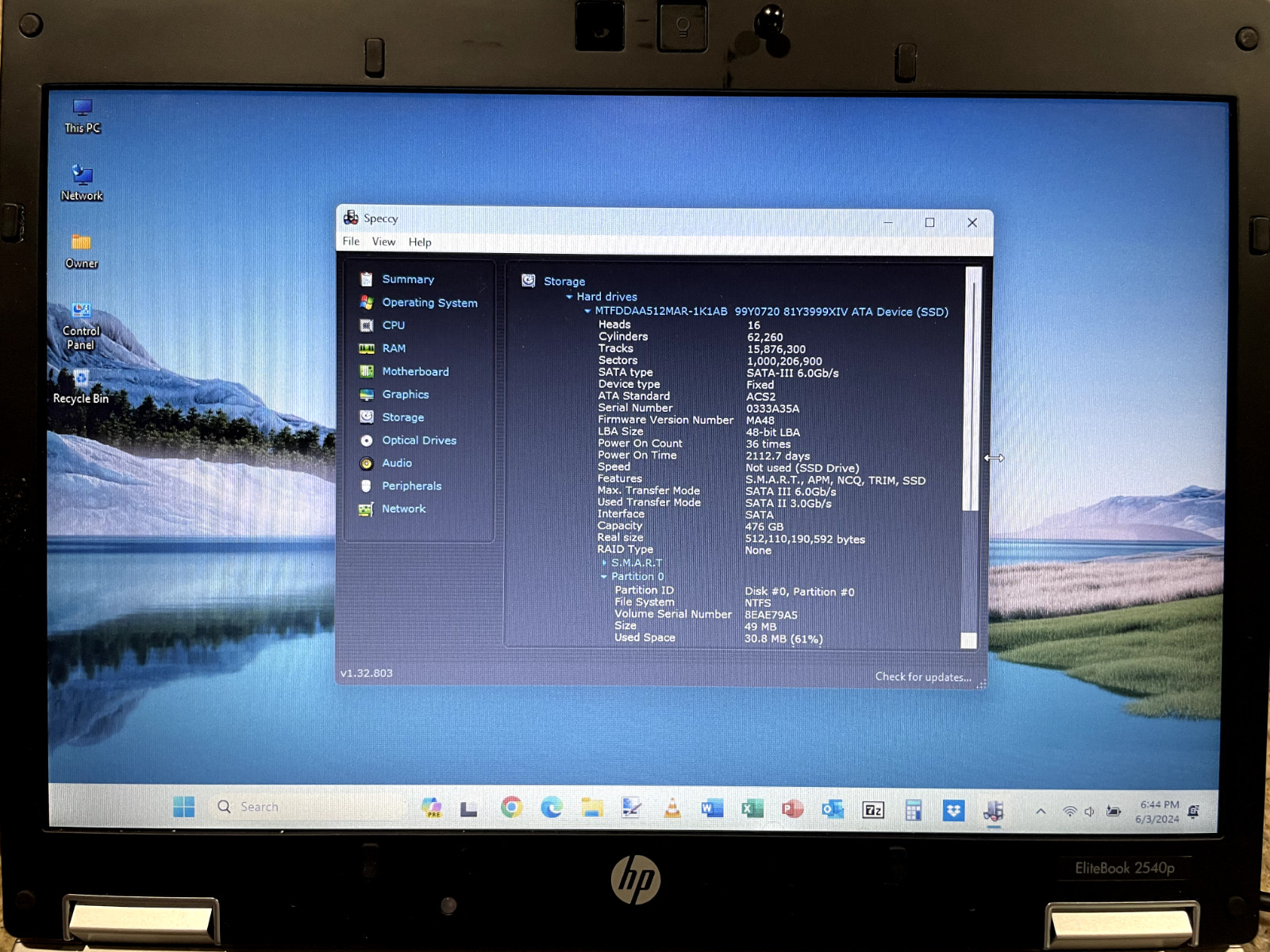Show Audio details
Screen dimensions: 1270x952
point(396,463)
